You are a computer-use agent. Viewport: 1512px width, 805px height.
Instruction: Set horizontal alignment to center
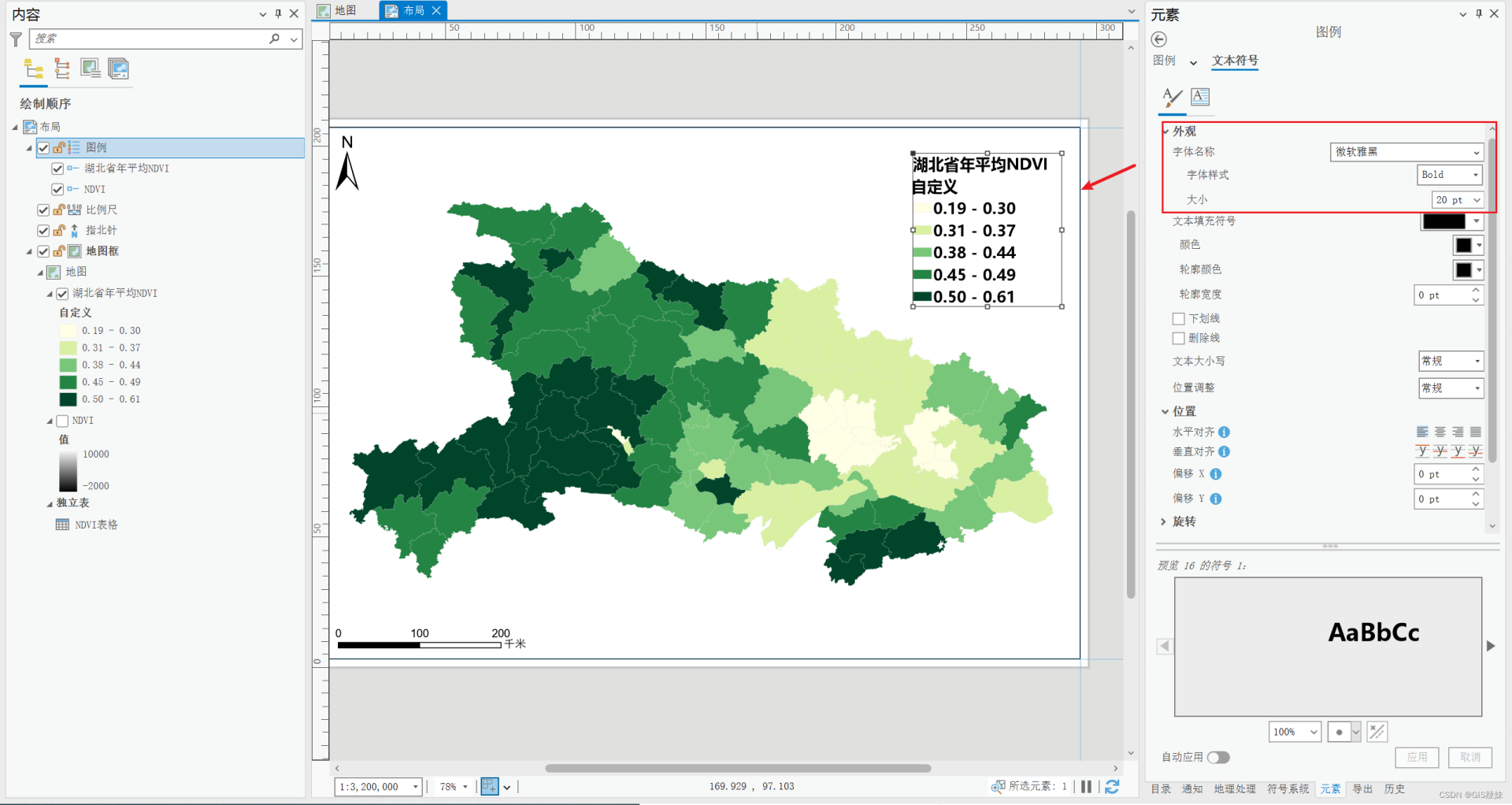coord(1440,432)
